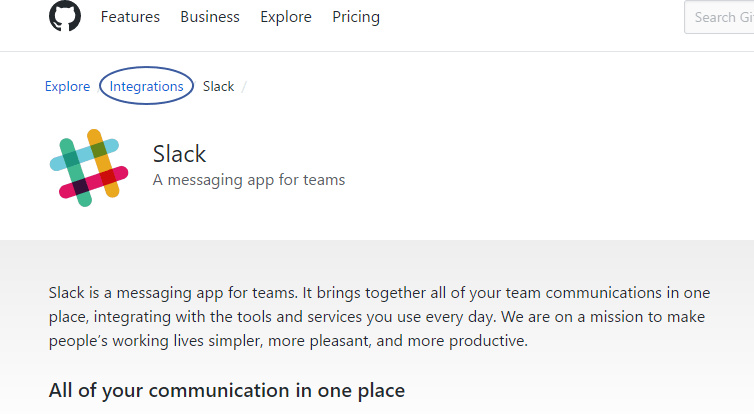Click the large Slack page title
Image resolution: width=754 pixels, height=414 pixels.
(x=180, y=154)
